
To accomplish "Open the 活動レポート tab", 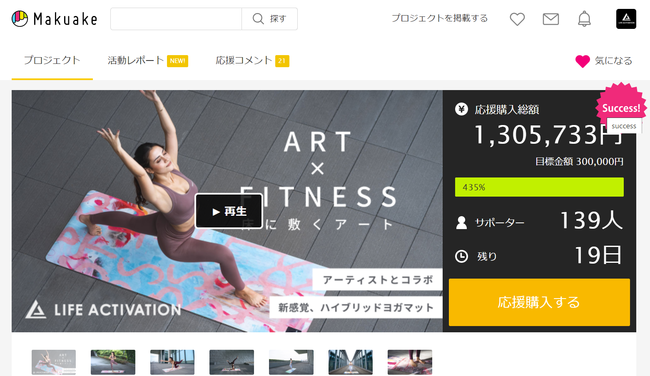I will 148,61.
